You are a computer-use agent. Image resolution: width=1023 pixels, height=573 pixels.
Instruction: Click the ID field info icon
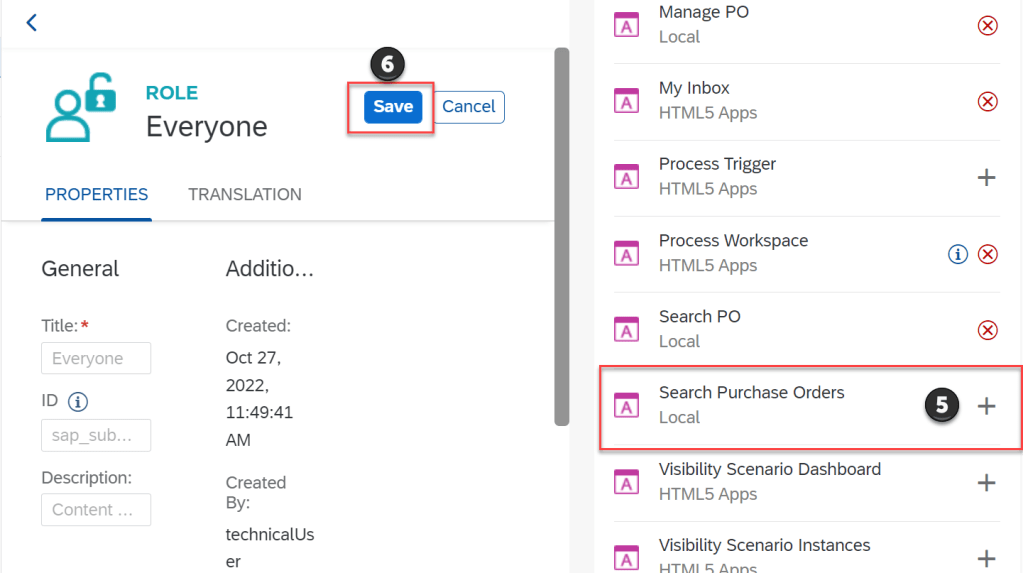coord(78,402)
